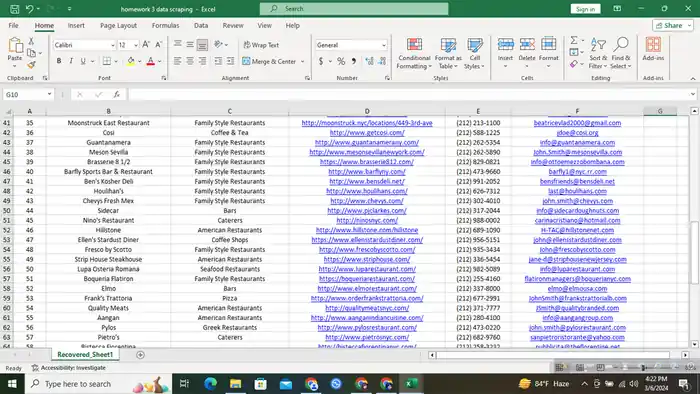Increase the indent
The width and height of the screenshot is (700, 394).
[230, 61]
